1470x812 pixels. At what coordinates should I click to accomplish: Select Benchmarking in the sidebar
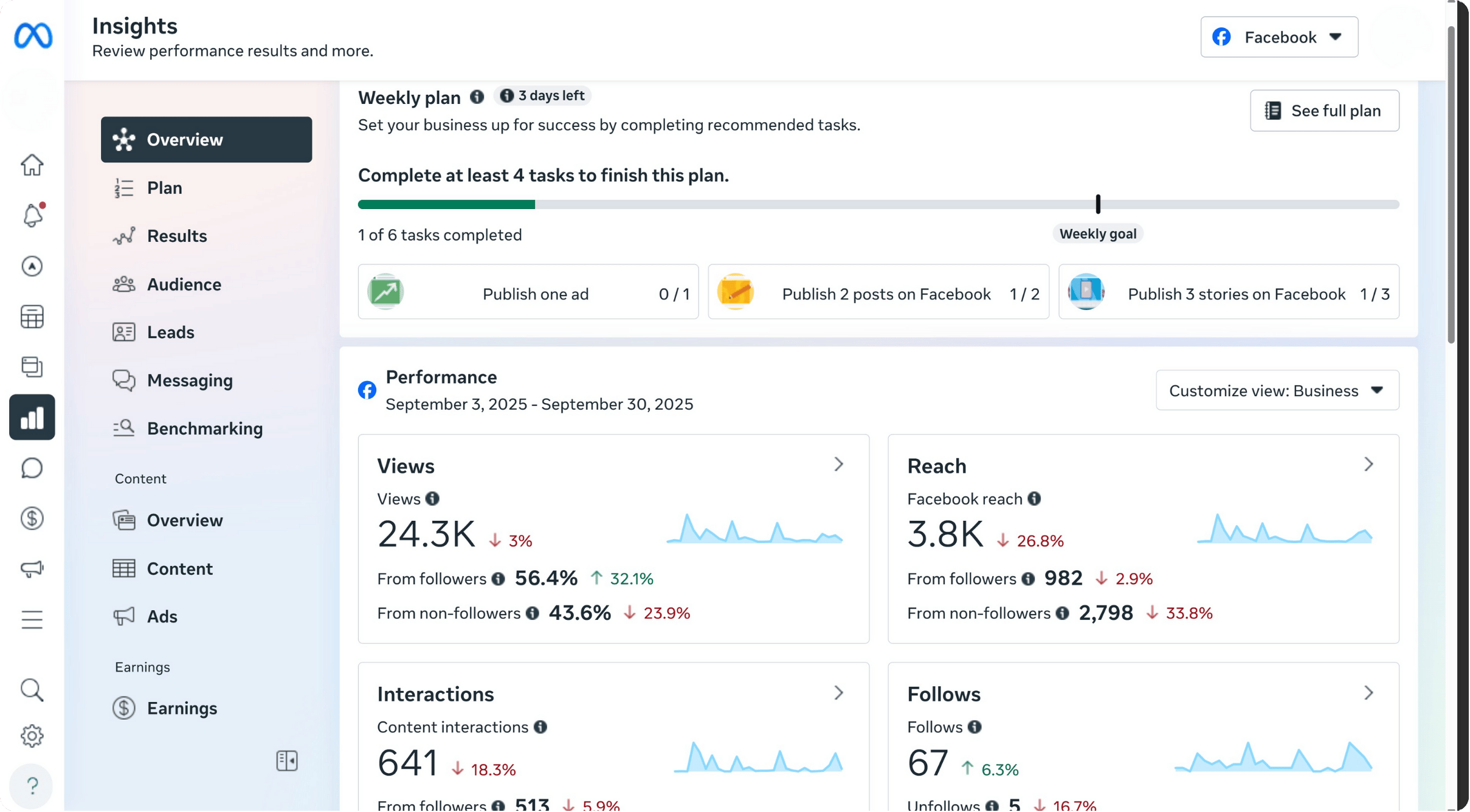click(x=205, y=428)
